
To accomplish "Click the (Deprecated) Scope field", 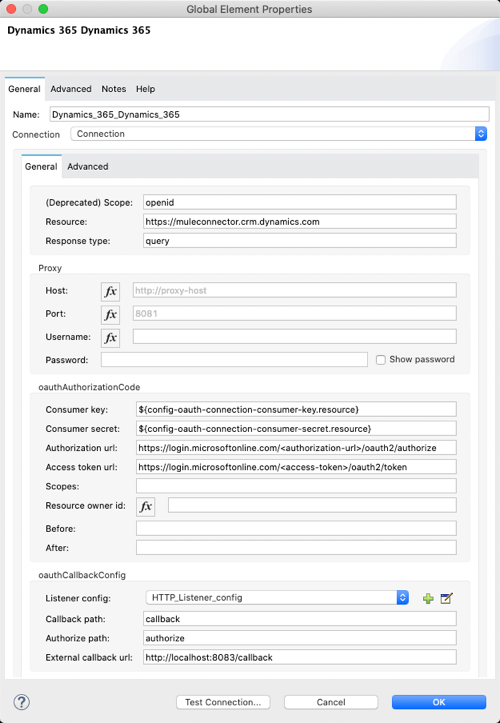I will pos(300,202).
